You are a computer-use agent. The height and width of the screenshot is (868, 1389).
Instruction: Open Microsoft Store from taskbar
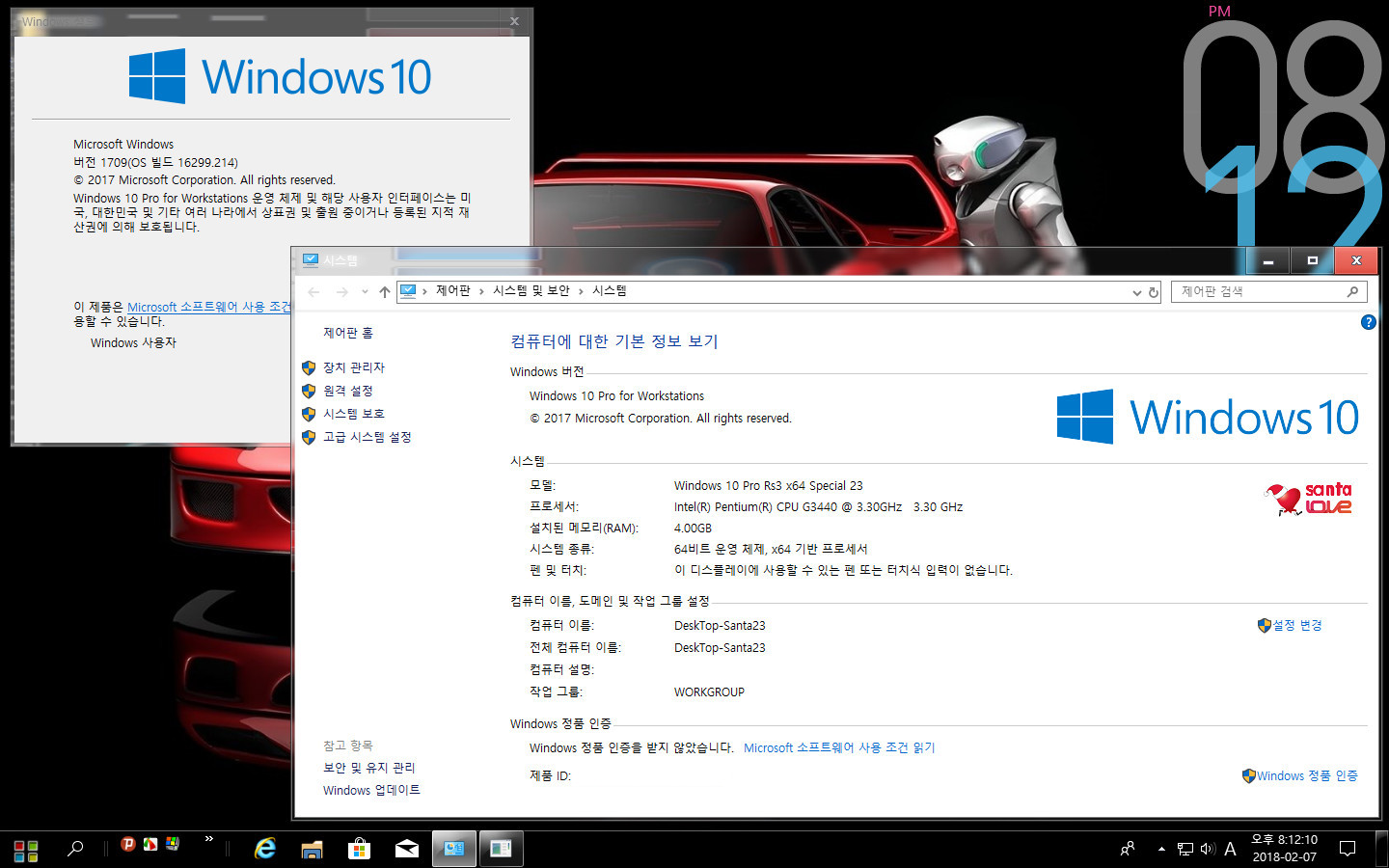click(359, 849)
